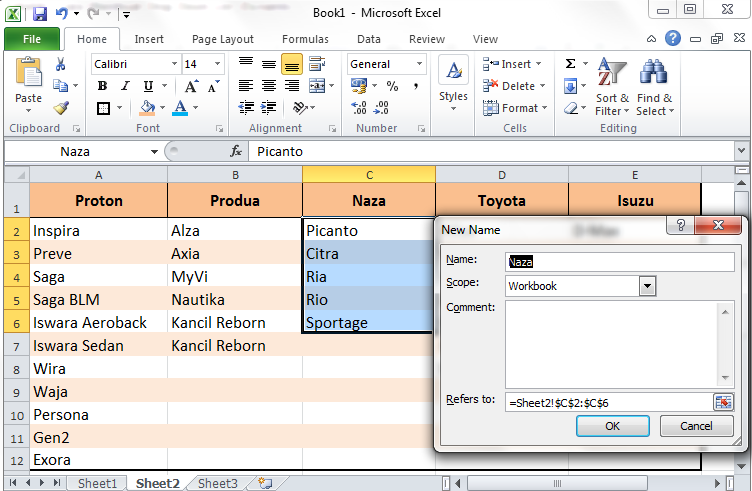Switch to the Insert tab

pyautogui.click(x=149, y=39)
